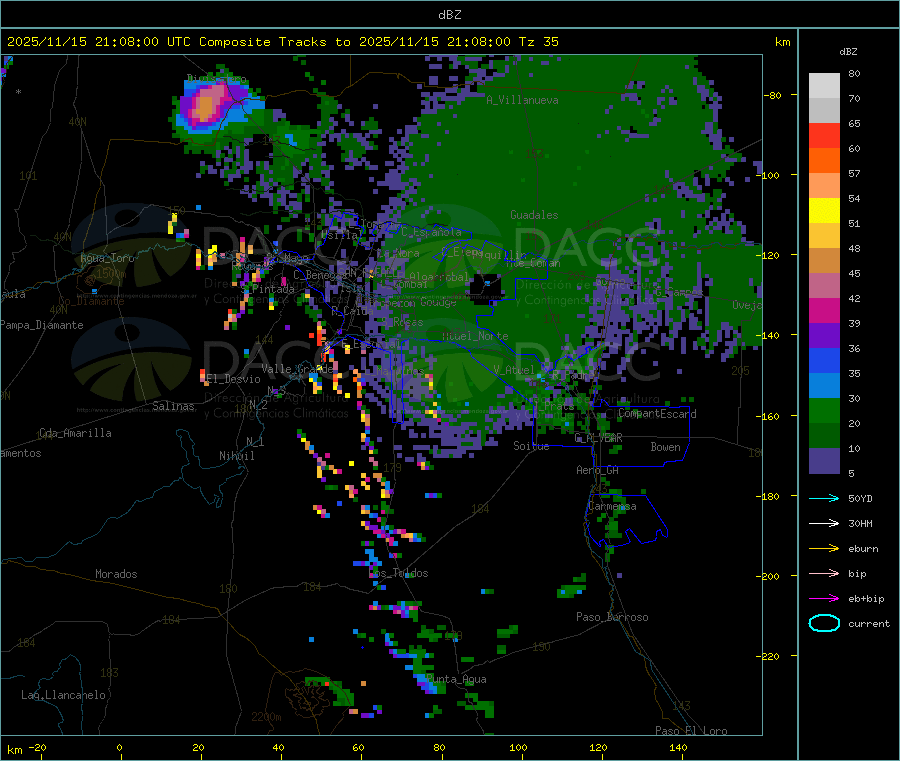
Task: Click the 'Punta_Agua' map label
Action: pos(456,679)
